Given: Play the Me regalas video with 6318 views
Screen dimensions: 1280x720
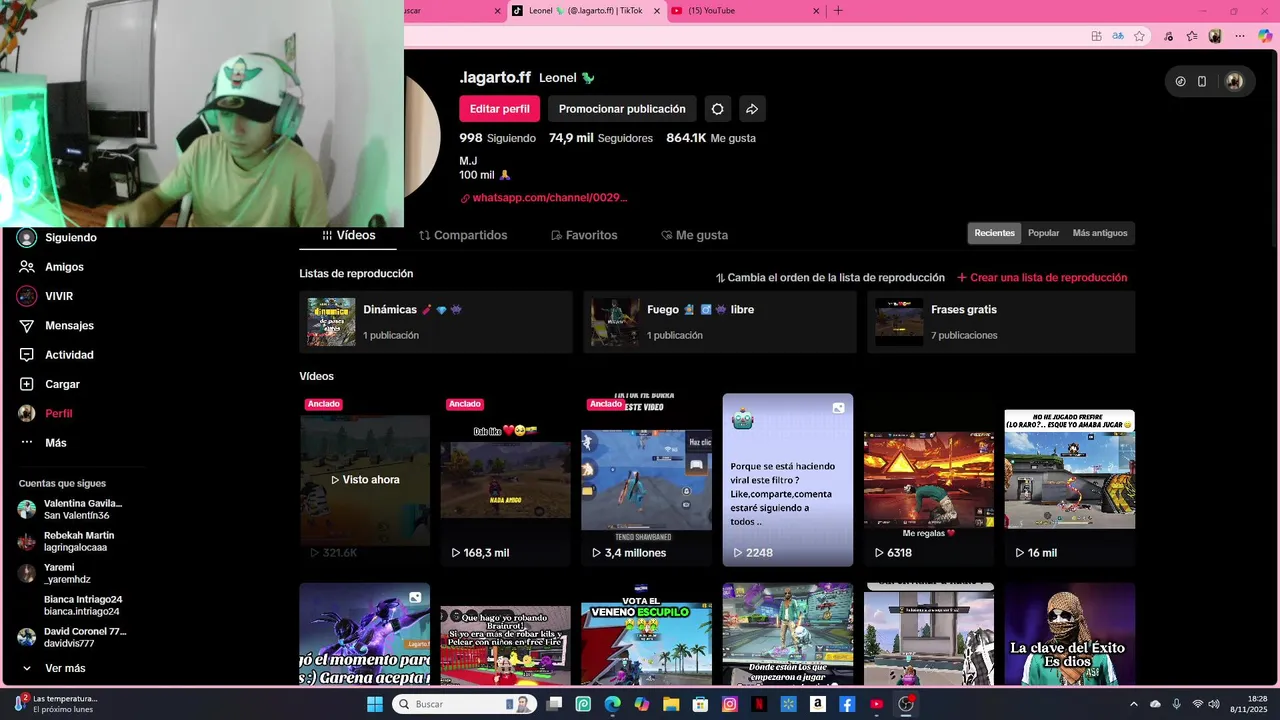Looking at the screenshot, I should click(929, 480).
